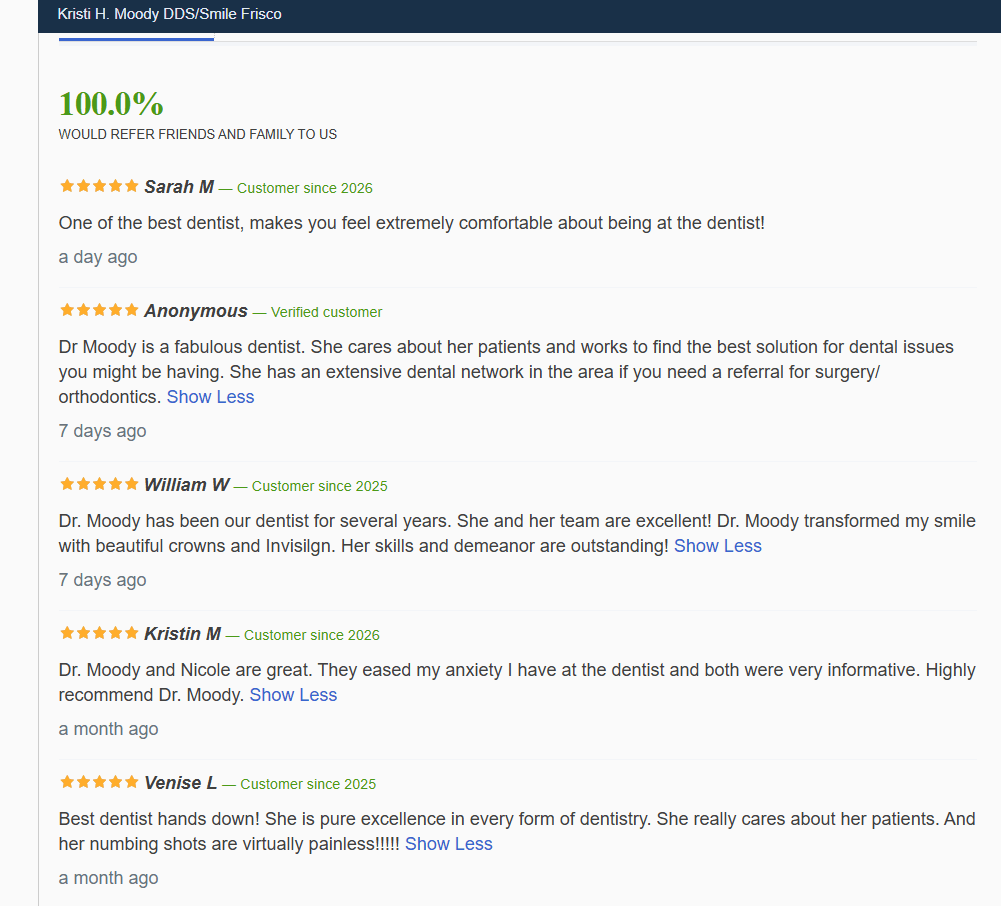Click the Verified customer label
This screenshot has width=1001, height=906.
(326, 312)
